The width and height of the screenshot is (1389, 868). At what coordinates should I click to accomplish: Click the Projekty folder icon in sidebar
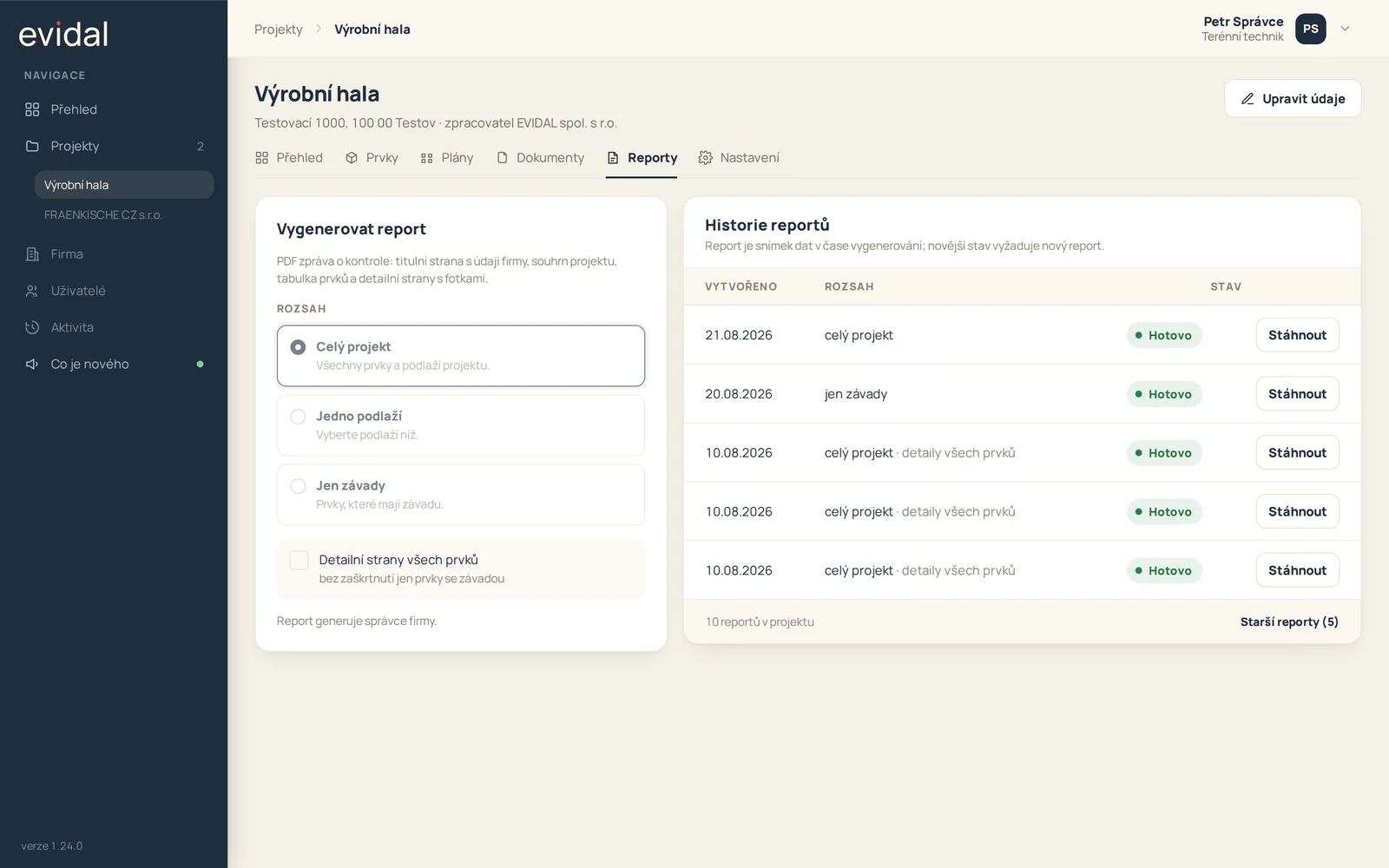32,146
